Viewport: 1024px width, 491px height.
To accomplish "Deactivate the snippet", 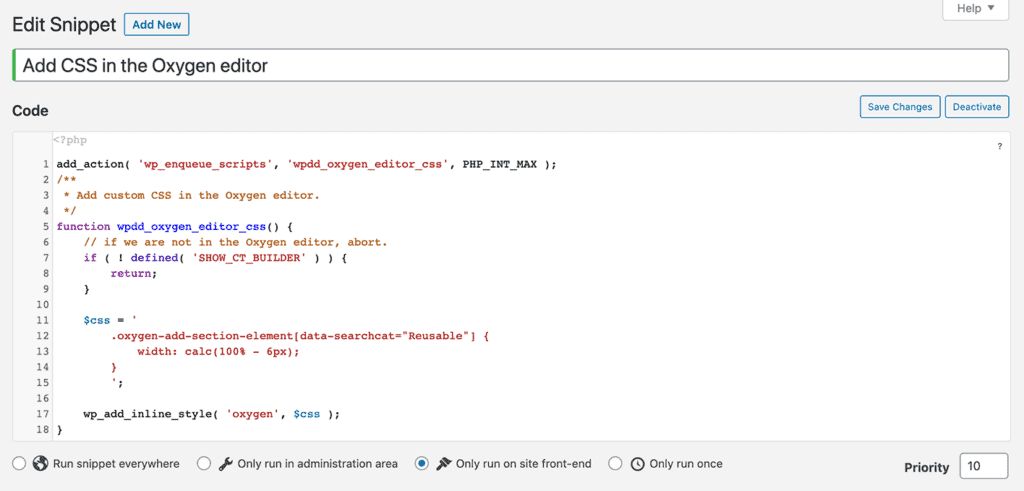I will pos(976,107).
